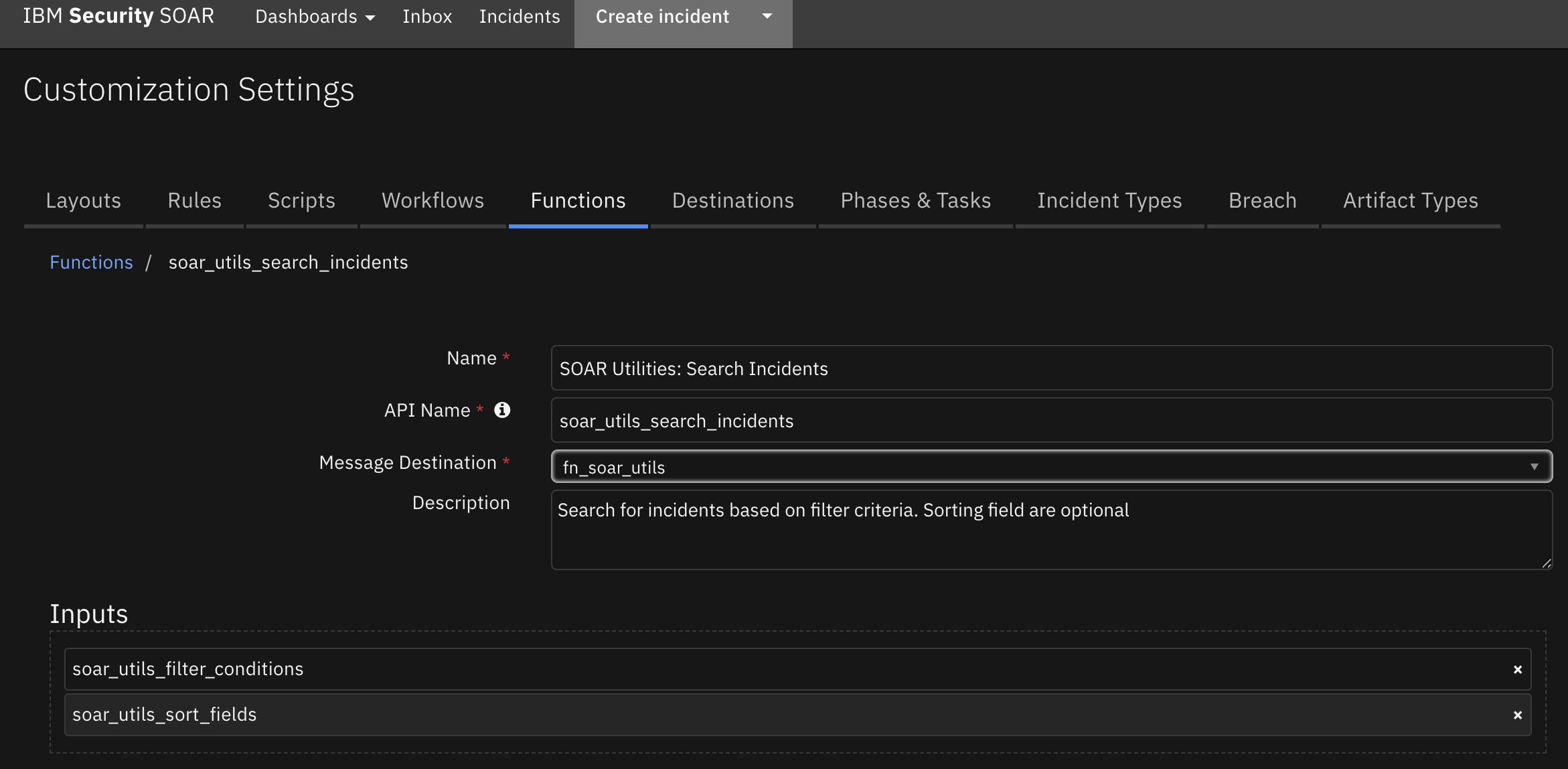
Task: Click the Functions breadcrumb link
Action: pyautogui.click(x=92, y=262)
